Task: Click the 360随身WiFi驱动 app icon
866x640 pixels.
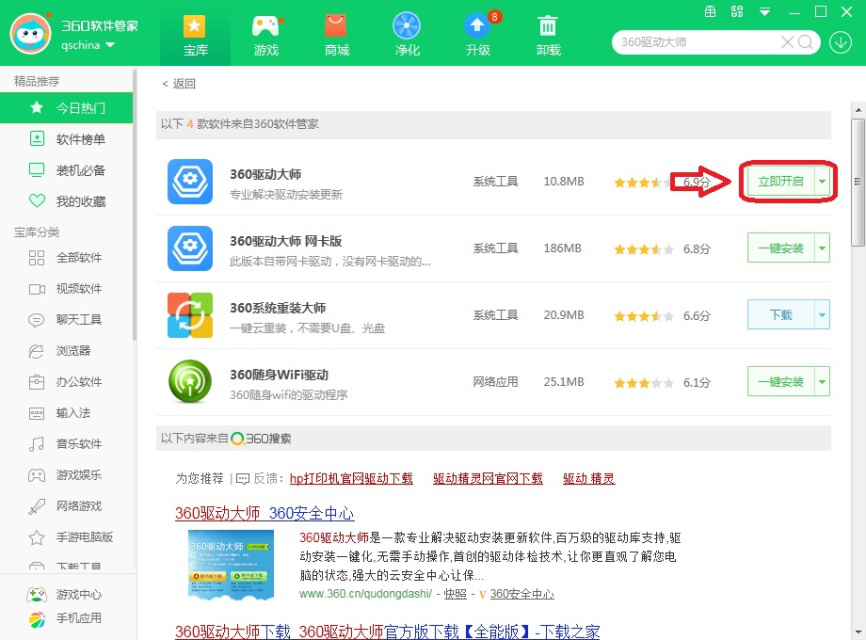Action: tap(190, 382)
